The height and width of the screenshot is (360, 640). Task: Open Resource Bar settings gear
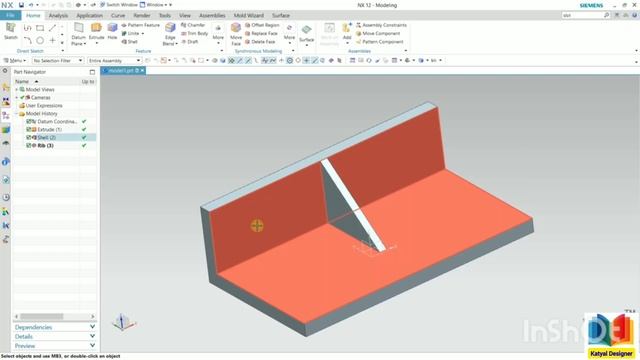(5, 71)
